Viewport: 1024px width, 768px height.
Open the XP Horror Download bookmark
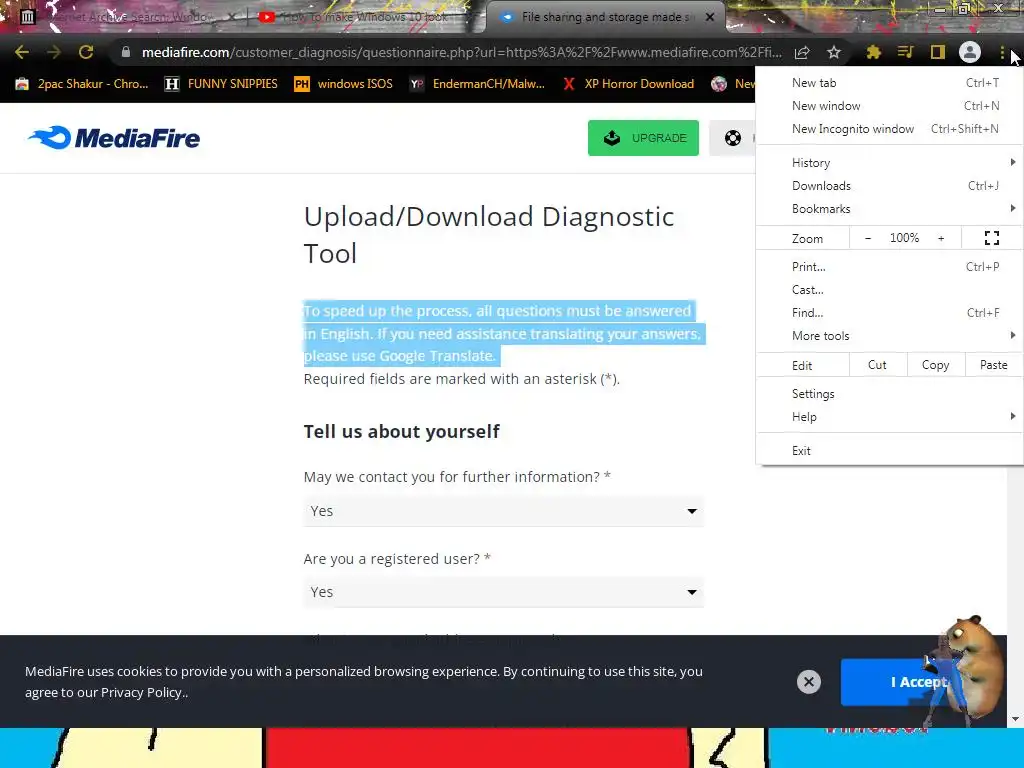628,84
